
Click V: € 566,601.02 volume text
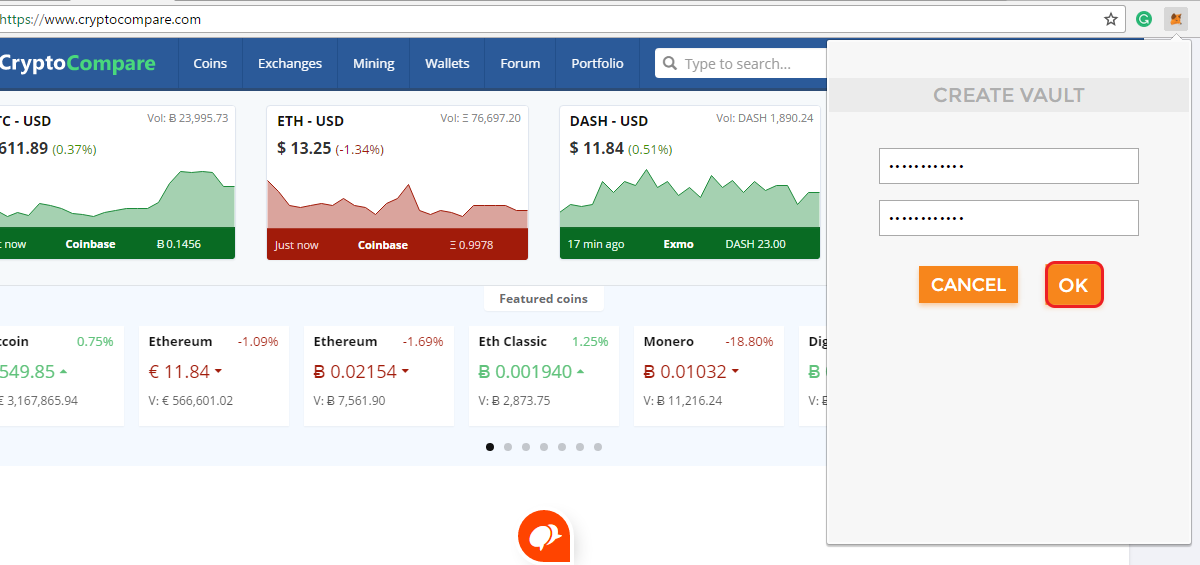pos(191,401)
